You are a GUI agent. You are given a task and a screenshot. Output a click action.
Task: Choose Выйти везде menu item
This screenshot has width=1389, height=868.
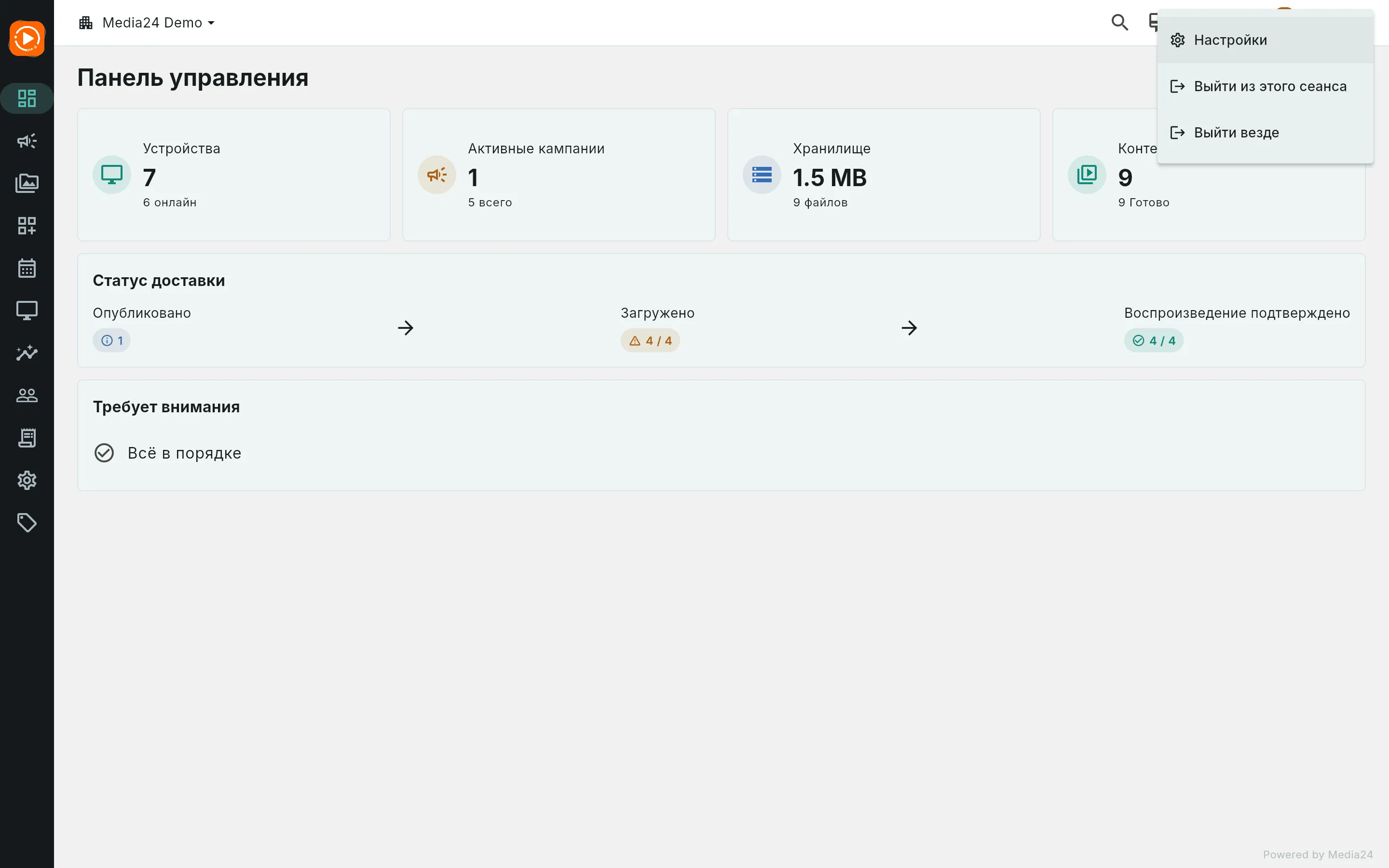click(1265, 133)
